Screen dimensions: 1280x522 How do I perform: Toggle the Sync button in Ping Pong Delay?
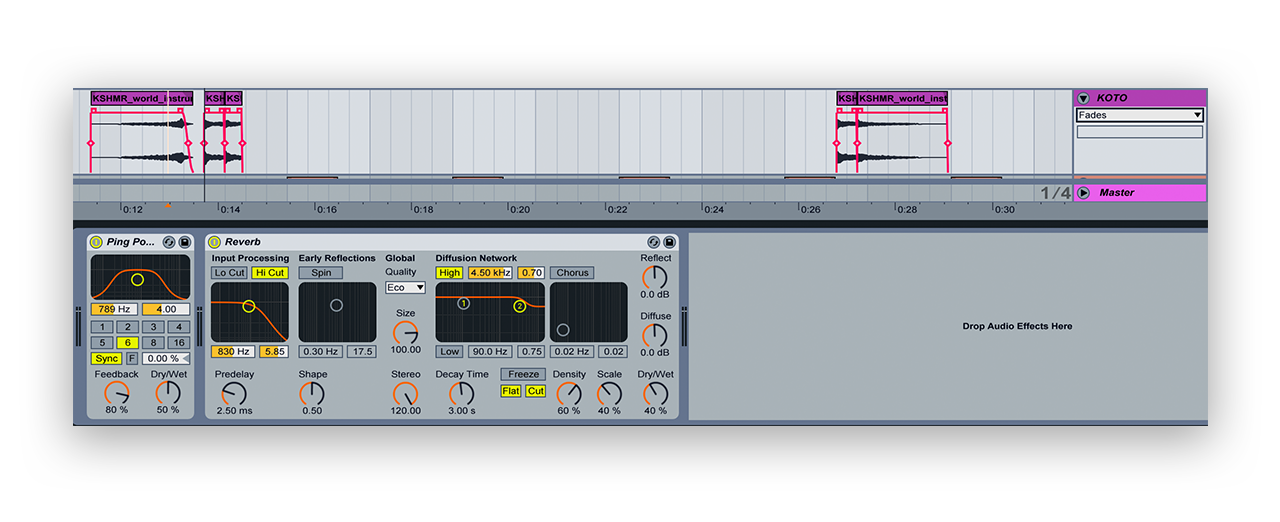106,358
